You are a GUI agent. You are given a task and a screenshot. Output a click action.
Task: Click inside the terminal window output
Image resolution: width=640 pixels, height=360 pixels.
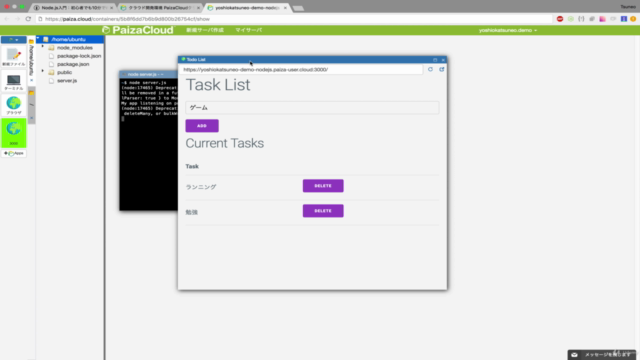point(149,144)
